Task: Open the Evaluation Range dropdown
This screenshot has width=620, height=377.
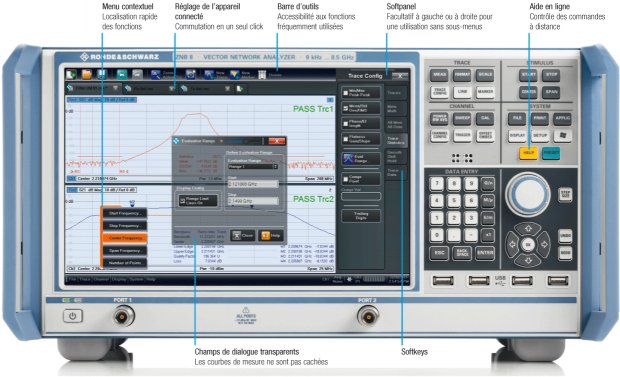Action: pos(253,167)
